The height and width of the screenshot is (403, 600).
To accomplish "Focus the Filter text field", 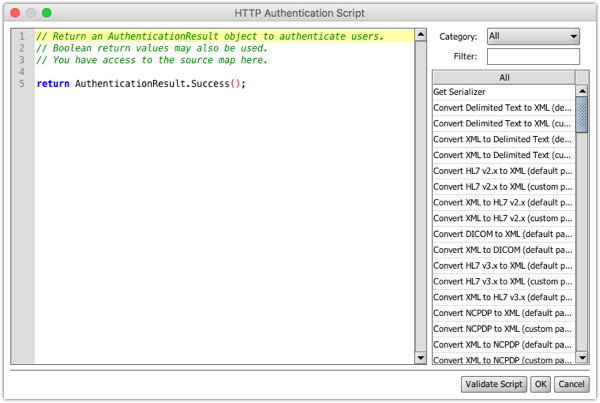I will [x=532, y=57].
